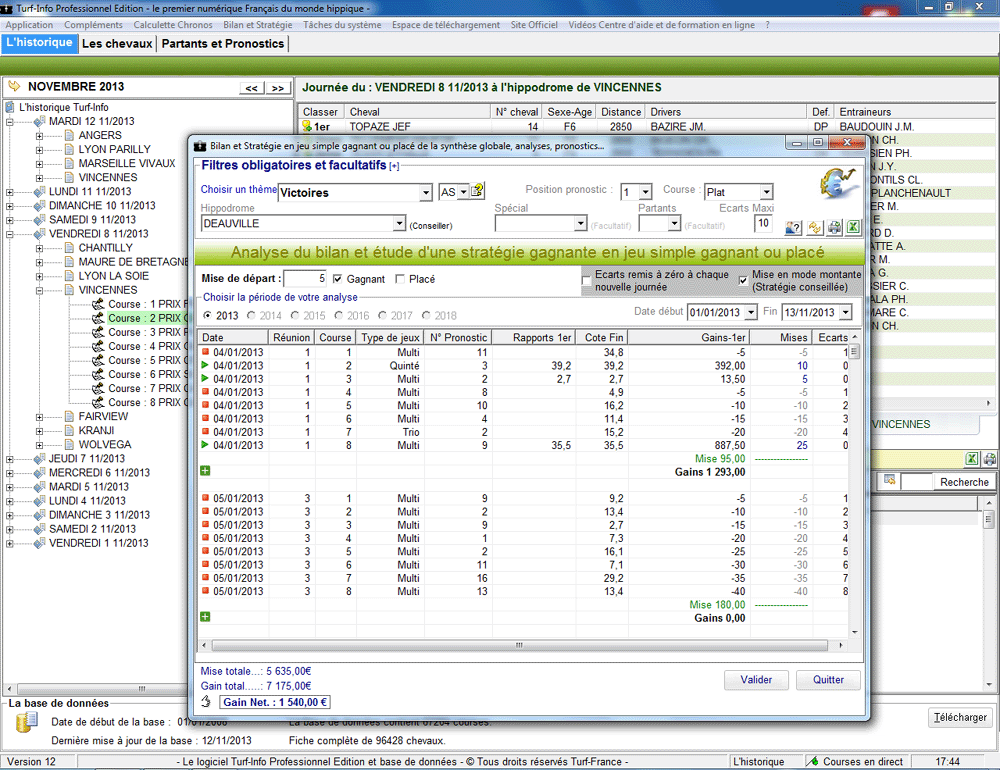
Task: Select Course : 1 PRIX horse icon in tree
Action: tap(98, 304)
